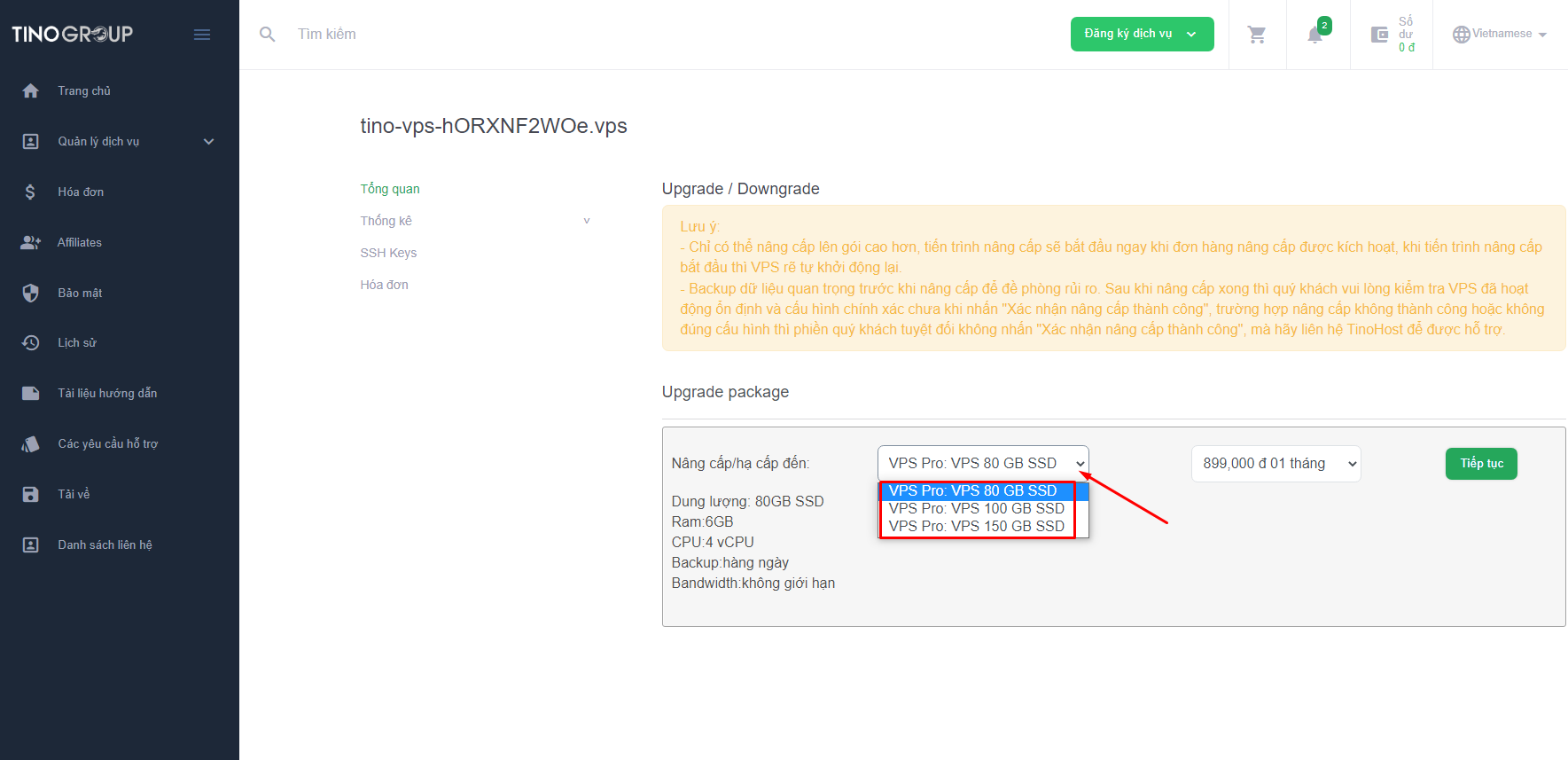Click CPU:4 vCPU spec text
Screen dimensions: 1568x760
tap(713, 542)
